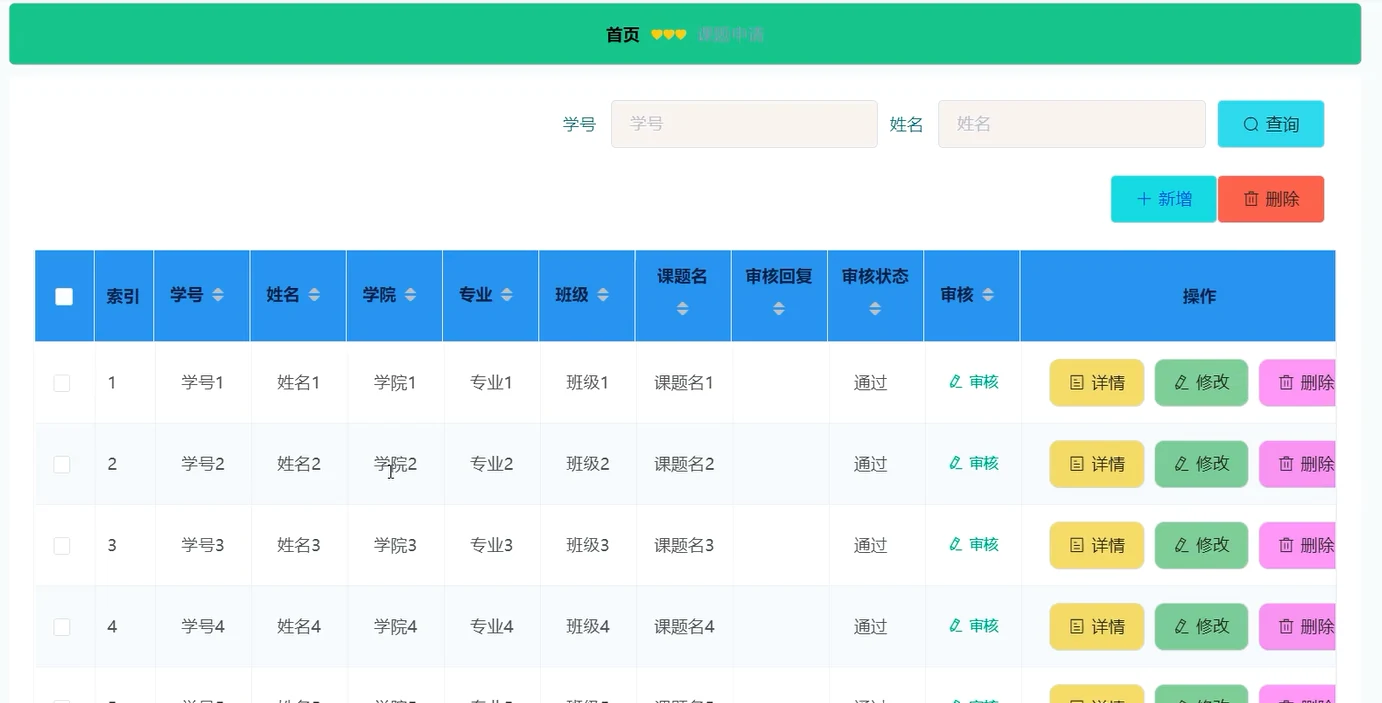Screen dimensions: 1382x703
Task: Open 详情 for row 学号4
Action: coord(1096,627)
